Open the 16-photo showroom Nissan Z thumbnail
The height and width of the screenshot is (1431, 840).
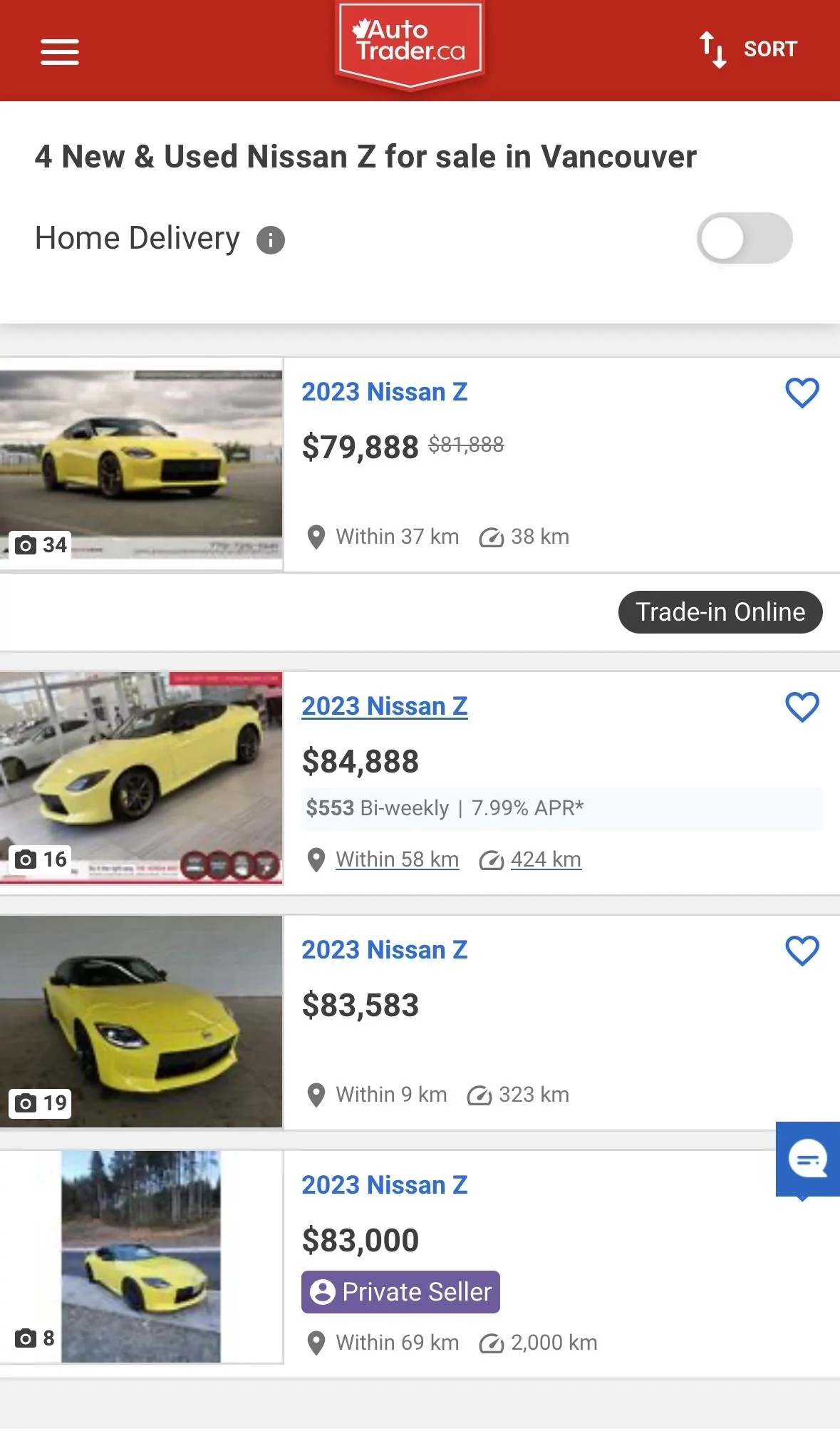141,778
